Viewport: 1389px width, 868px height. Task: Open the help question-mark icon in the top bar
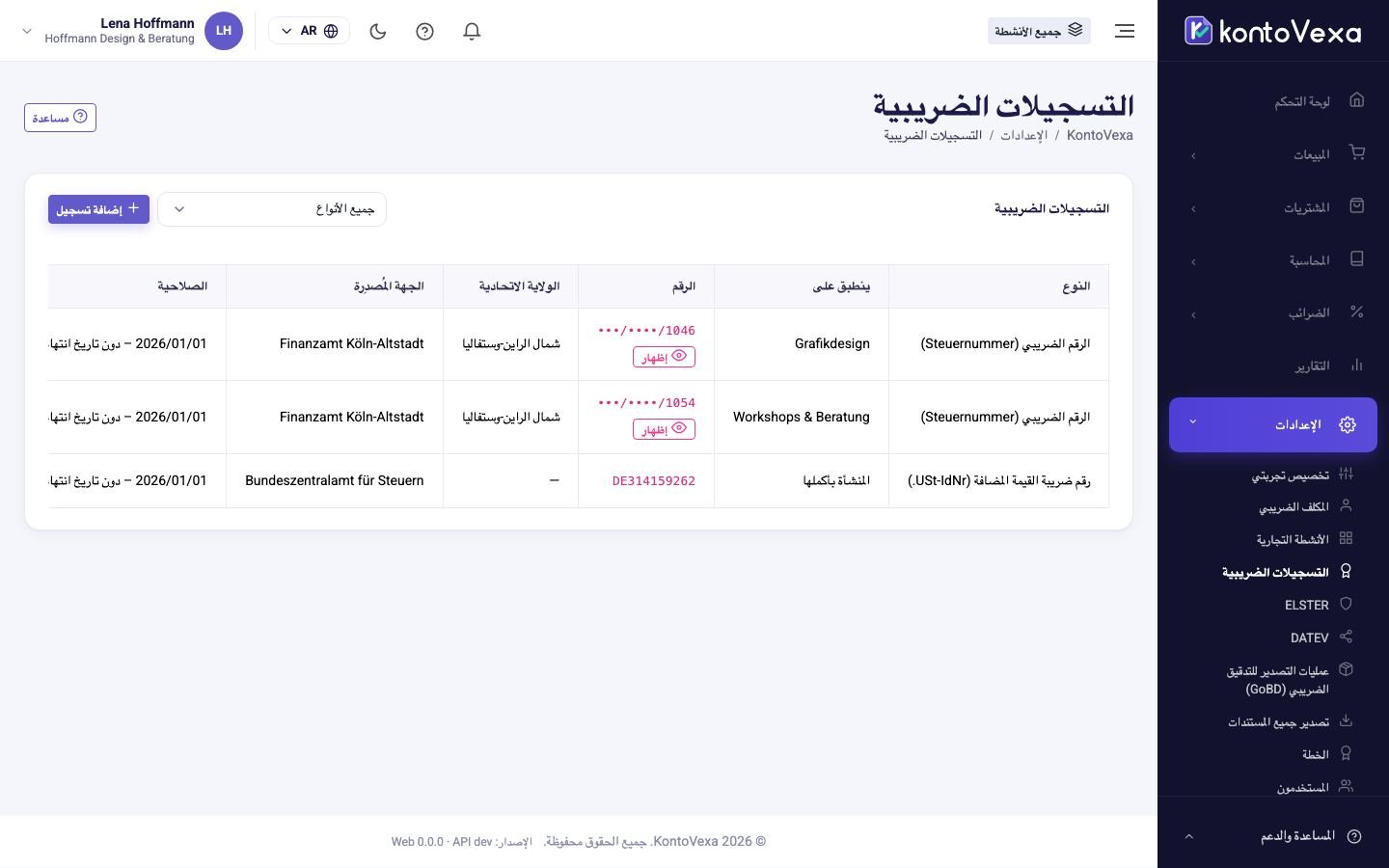[424, 31]
